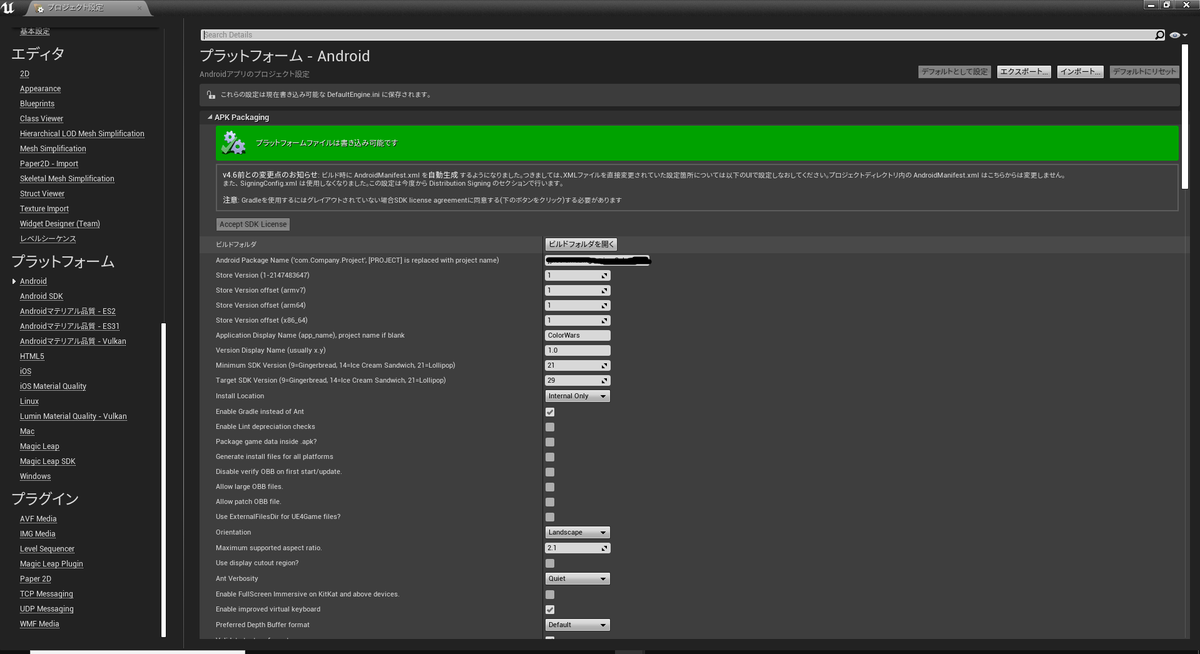The image size is (1200, 654).
Task: Check Allow patch OBB file
Action: (x=550, y=502)
